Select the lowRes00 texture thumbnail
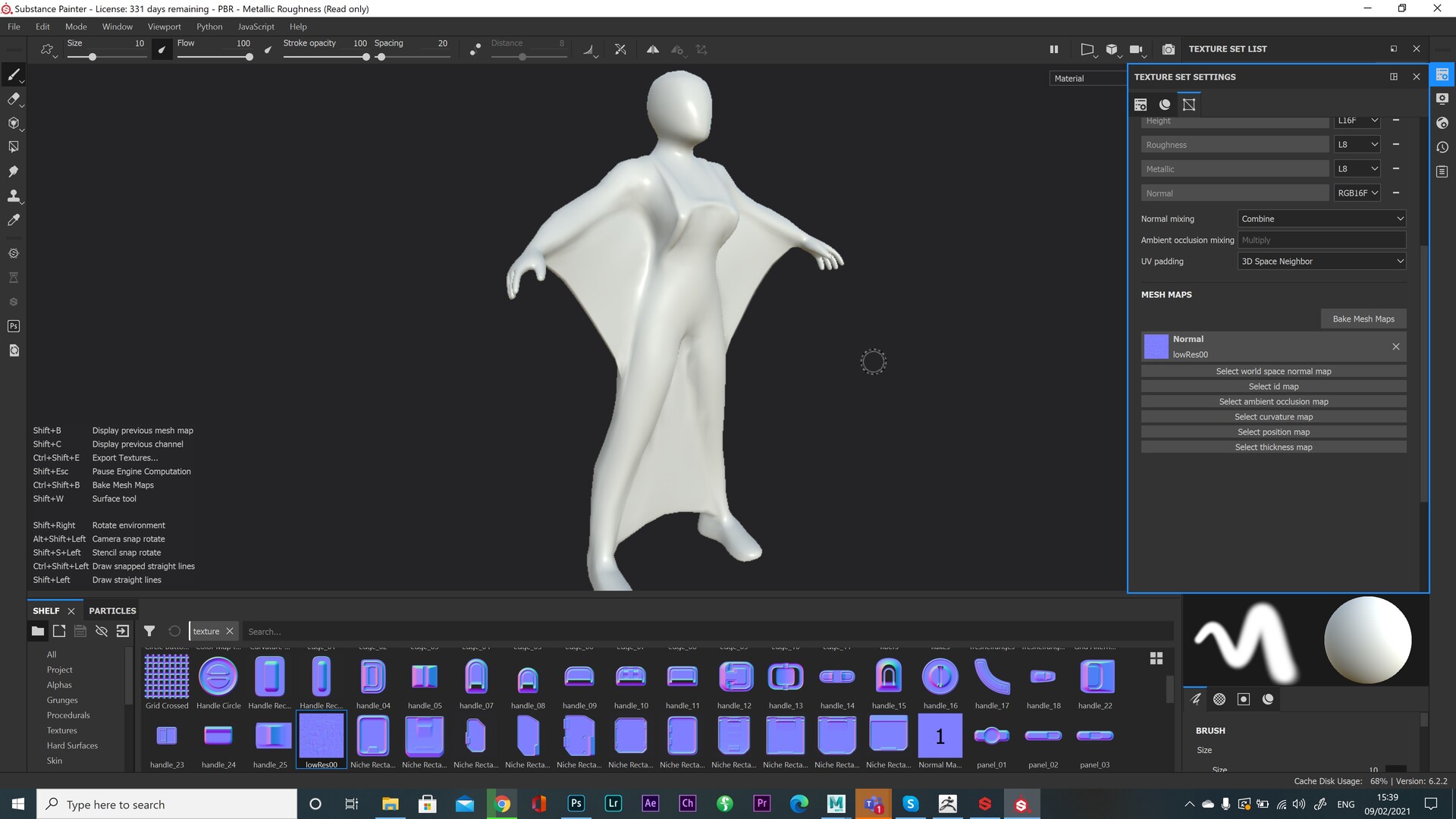This screenshot has width=1456, height=819. click(322, 736)
